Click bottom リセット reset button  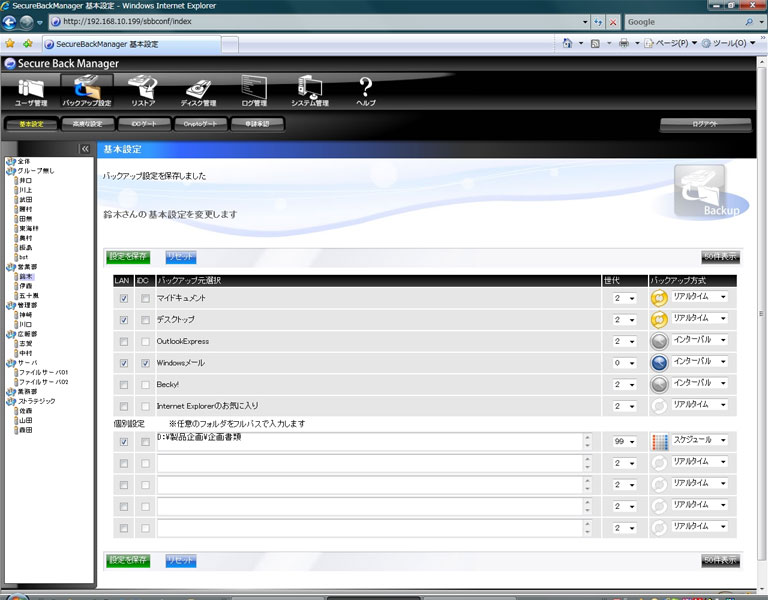tap(180, 560)
